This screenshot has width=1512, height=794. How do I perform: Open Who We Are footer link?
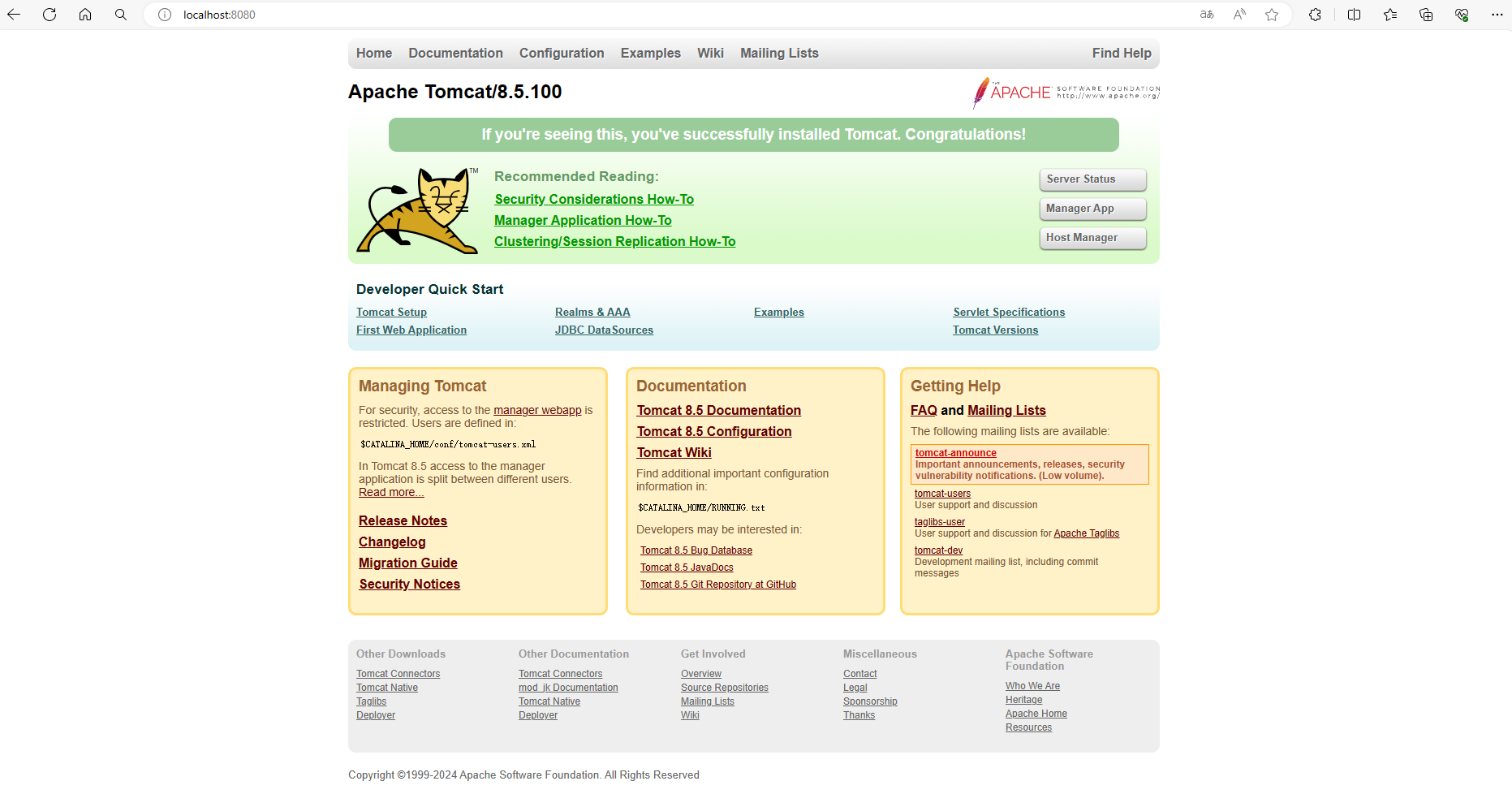click(1032, 686)
